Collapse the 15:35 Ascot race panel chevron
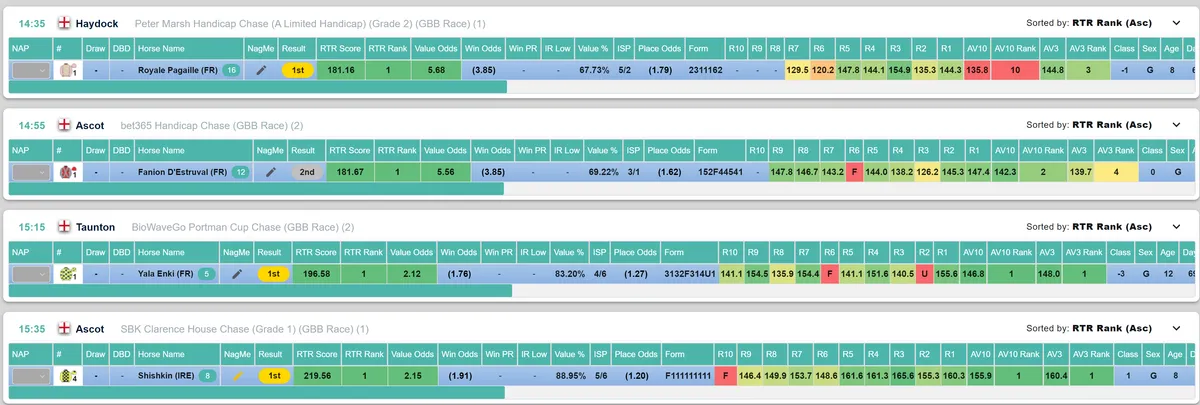Viewport: 1200px width, 405px height. pyautogui.click(x=1176, y=329)
